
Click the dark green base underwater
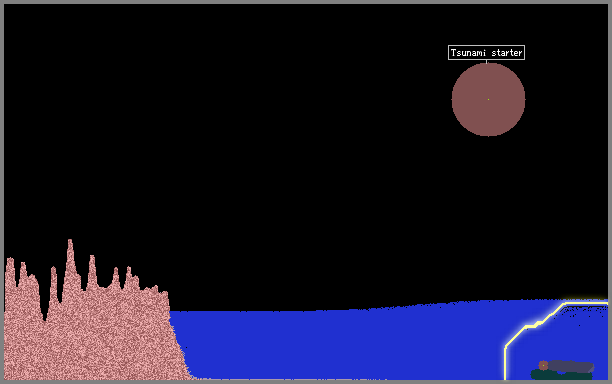561,375
